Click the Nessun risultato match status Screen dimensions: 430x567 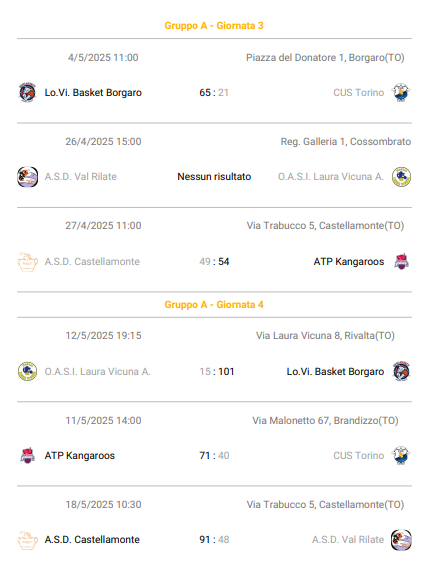click(x=214, y=176)
